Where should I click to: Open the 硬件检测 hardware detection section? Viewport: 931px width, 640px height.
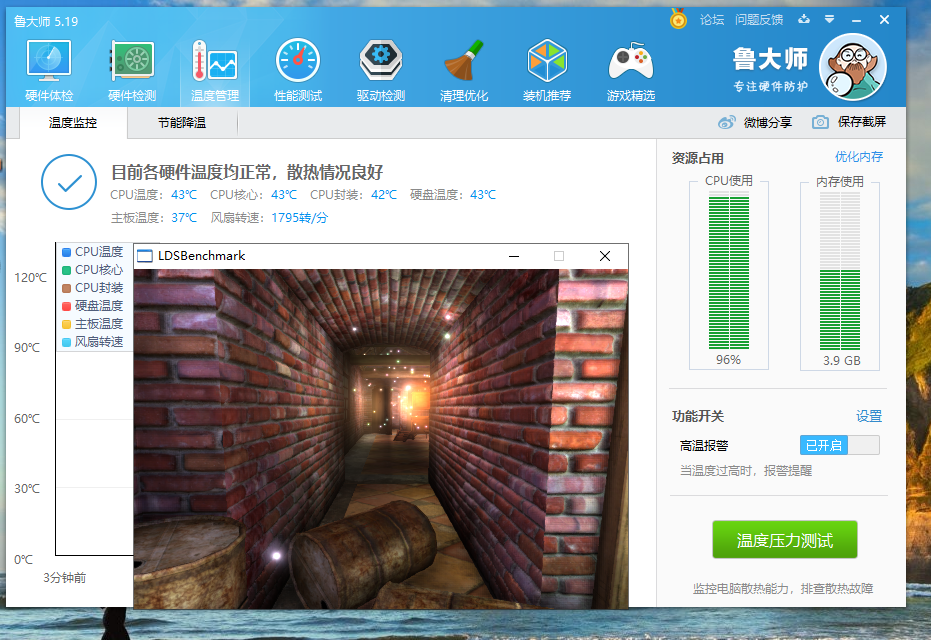pos(132,70)
